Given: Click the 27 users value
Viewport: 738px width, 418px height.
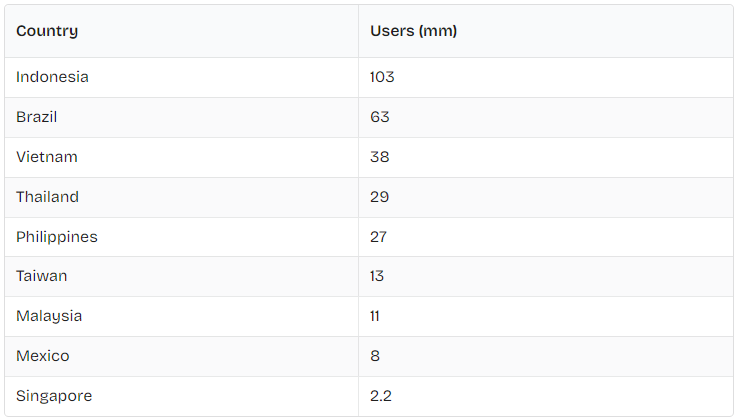Looking at the screenshot, I should (379, 237).
